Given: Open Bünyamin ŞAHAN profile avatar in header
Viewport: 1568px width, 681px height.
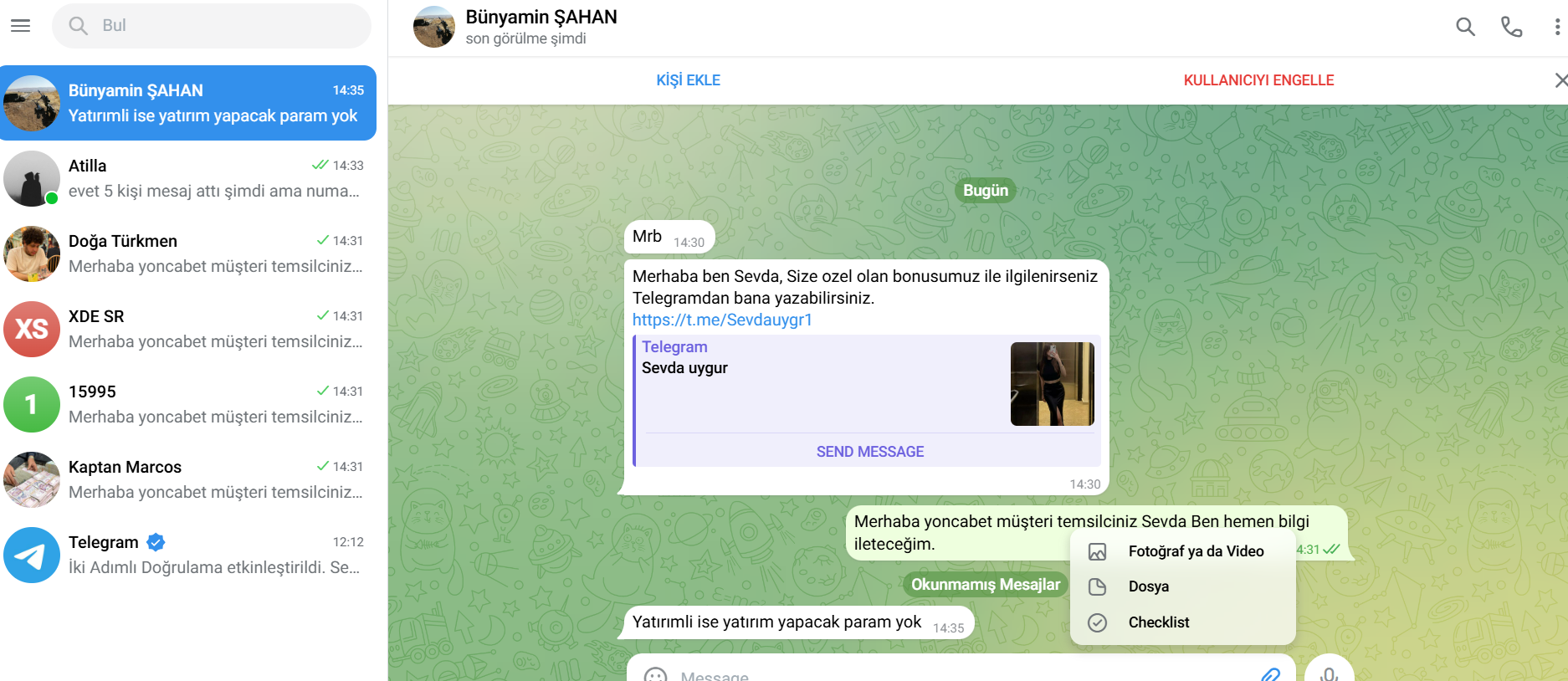Looking at the screenshot, I should [x=434, y=27].
